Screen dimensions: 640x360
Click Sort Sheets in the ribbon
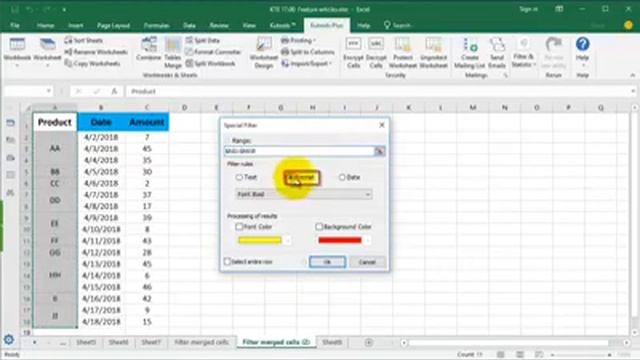click(x=84, y=40)
